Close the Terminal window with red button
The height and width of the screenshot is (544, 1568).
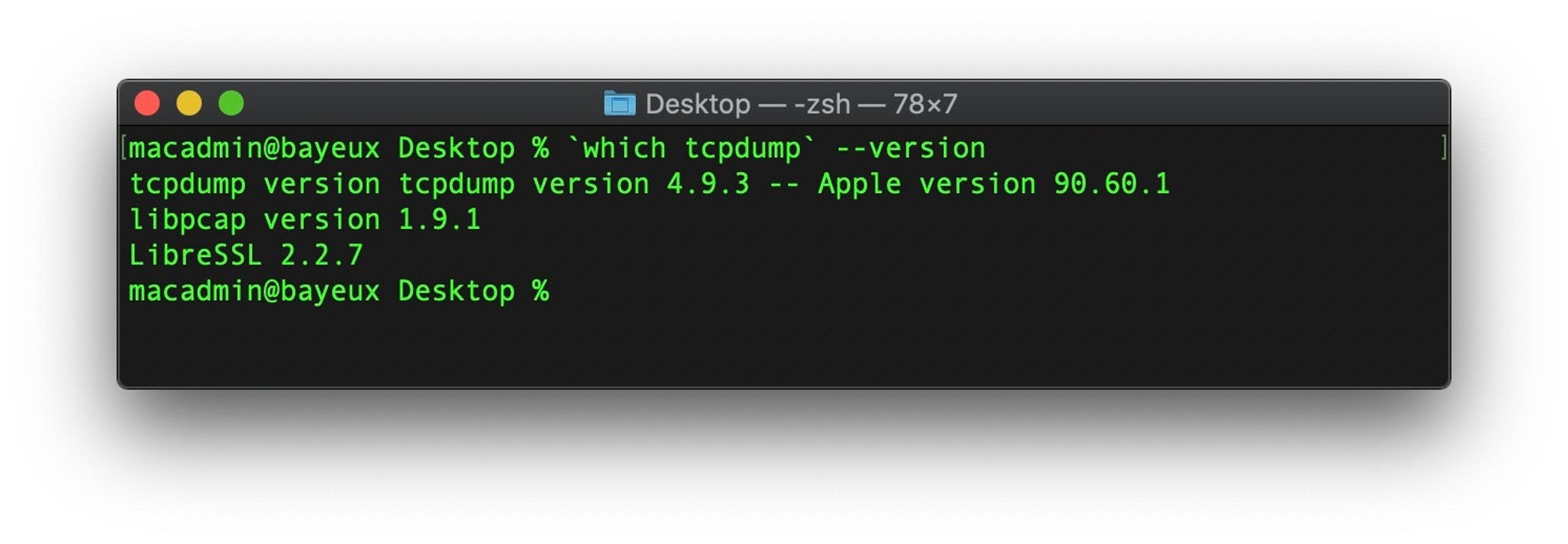[x=147, y=103]
